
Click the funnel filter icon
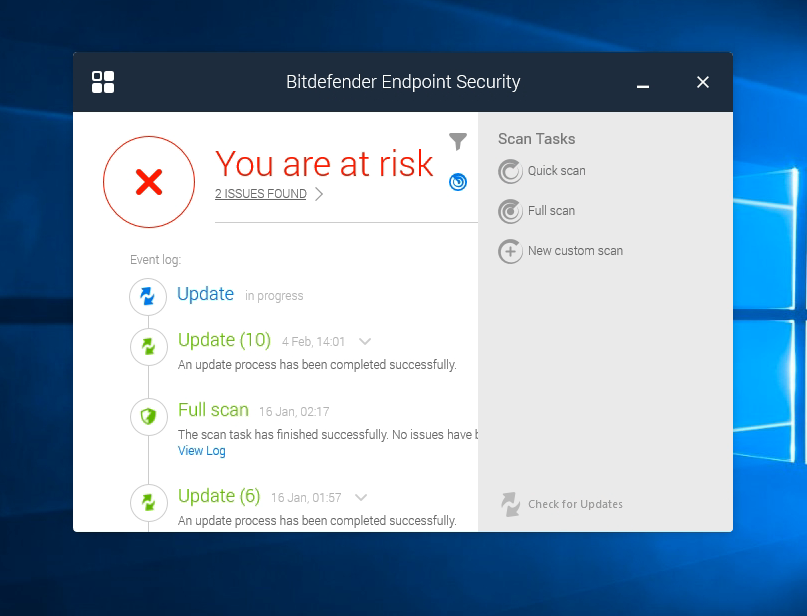(458, 141)
